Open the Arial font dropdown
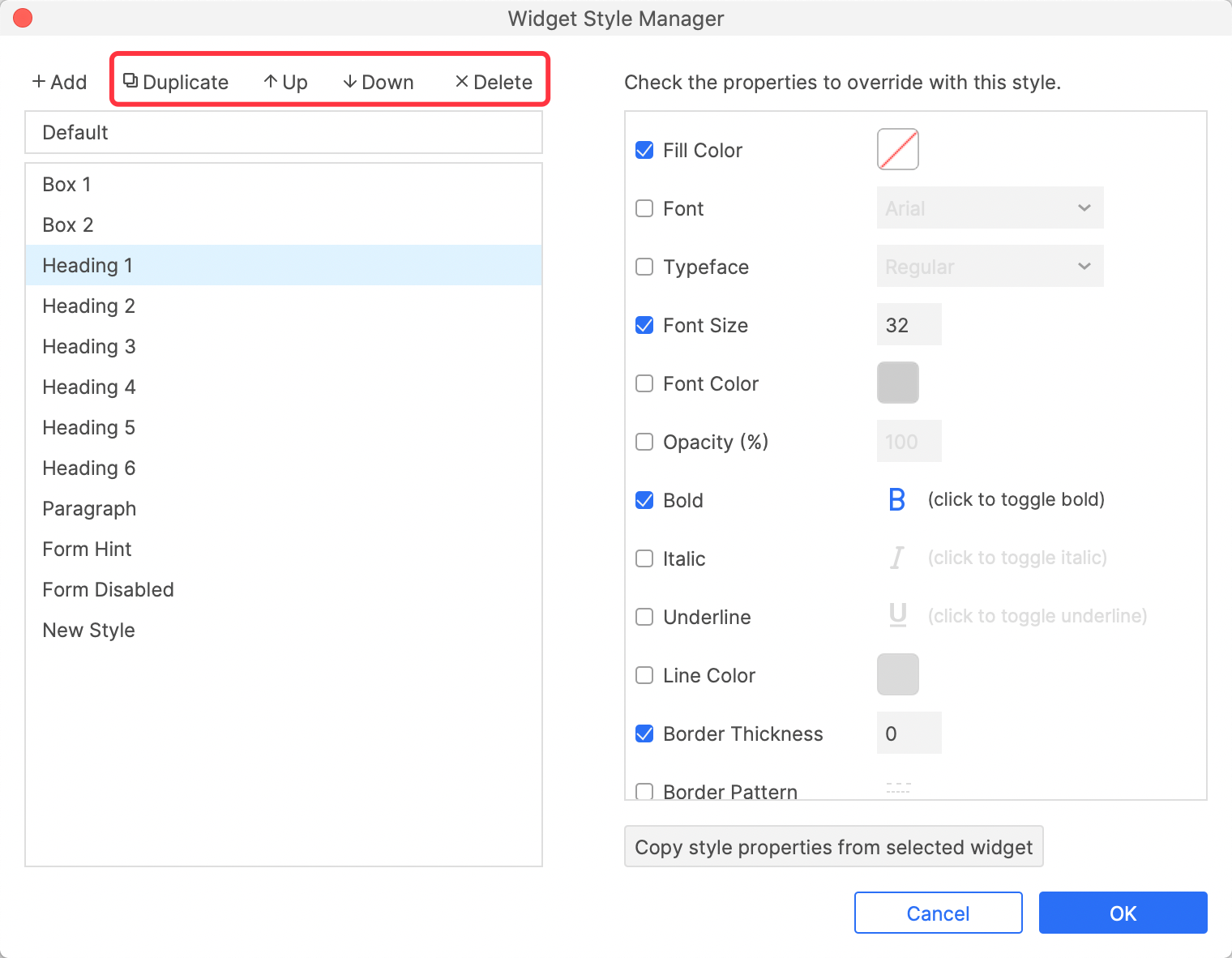Screen dimensions: 1232x958 [x=990, y=208]
